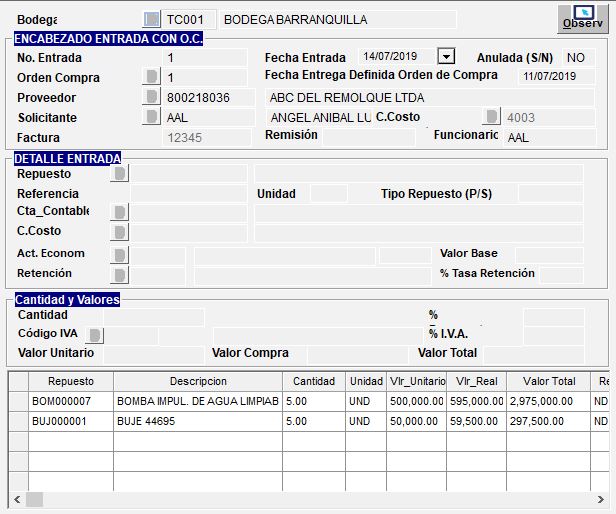616x514 pixels.
Task: Open the detail C.Costo lookup icon
Action: click(119, 232)
